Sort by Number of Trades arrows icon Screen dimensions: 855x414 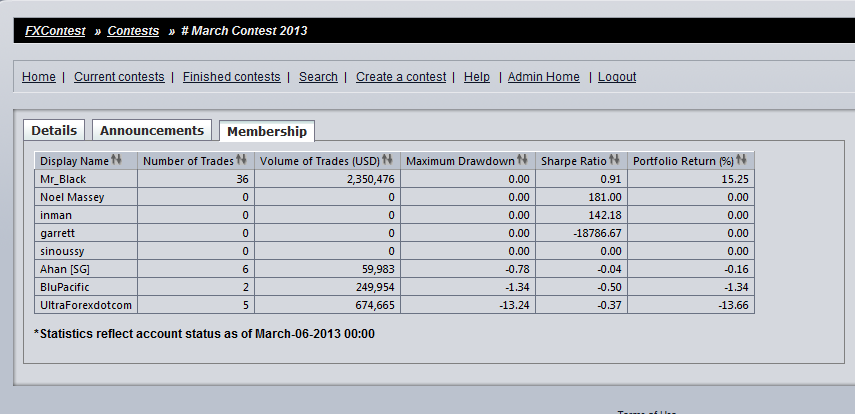pyautogui.click(x=242, y=160)
